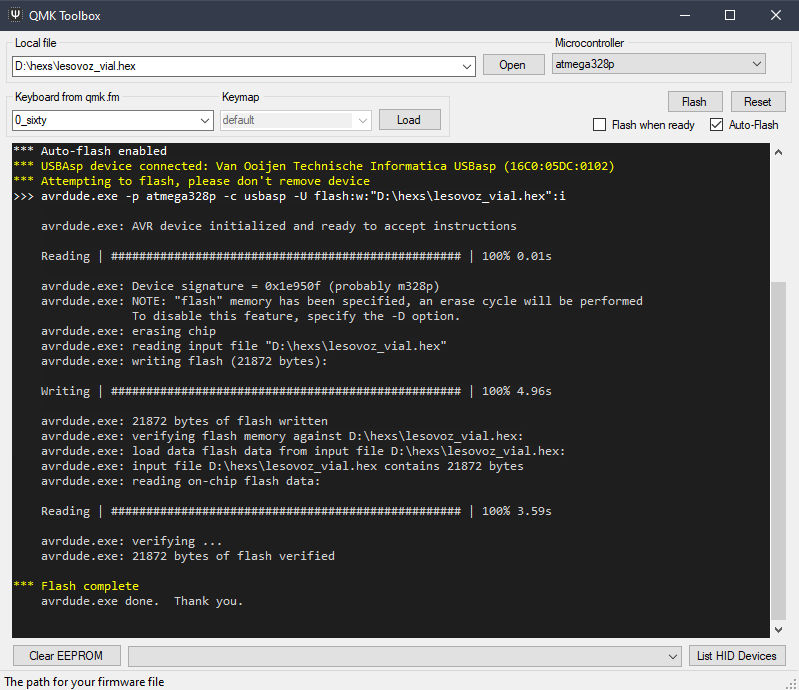Open the Microcontroller dropdown showing atmega328p
Viewport: 799px width, 690px height.
(756, 64)
